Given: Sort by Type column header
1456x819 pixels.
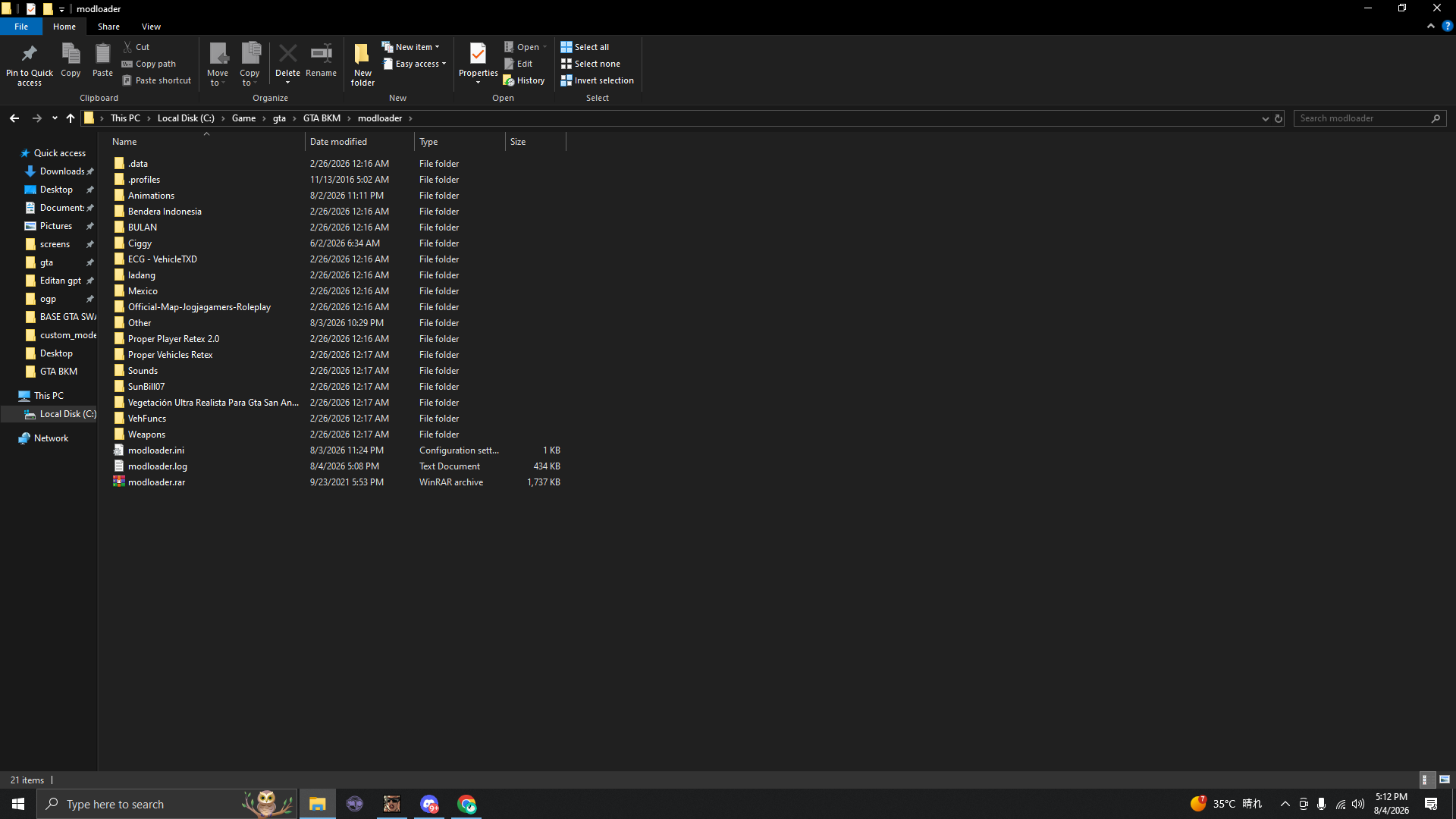Looking at the screenshot, I should click(x=460, y=142).
